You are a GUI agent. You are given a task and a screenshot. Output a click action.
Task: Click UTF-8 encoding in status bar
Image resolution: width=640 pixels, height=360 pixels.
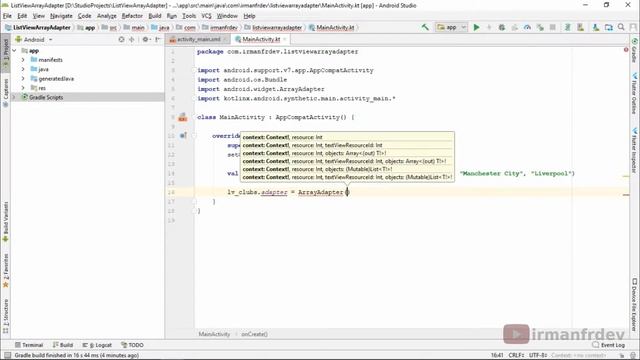click(538, 356)
